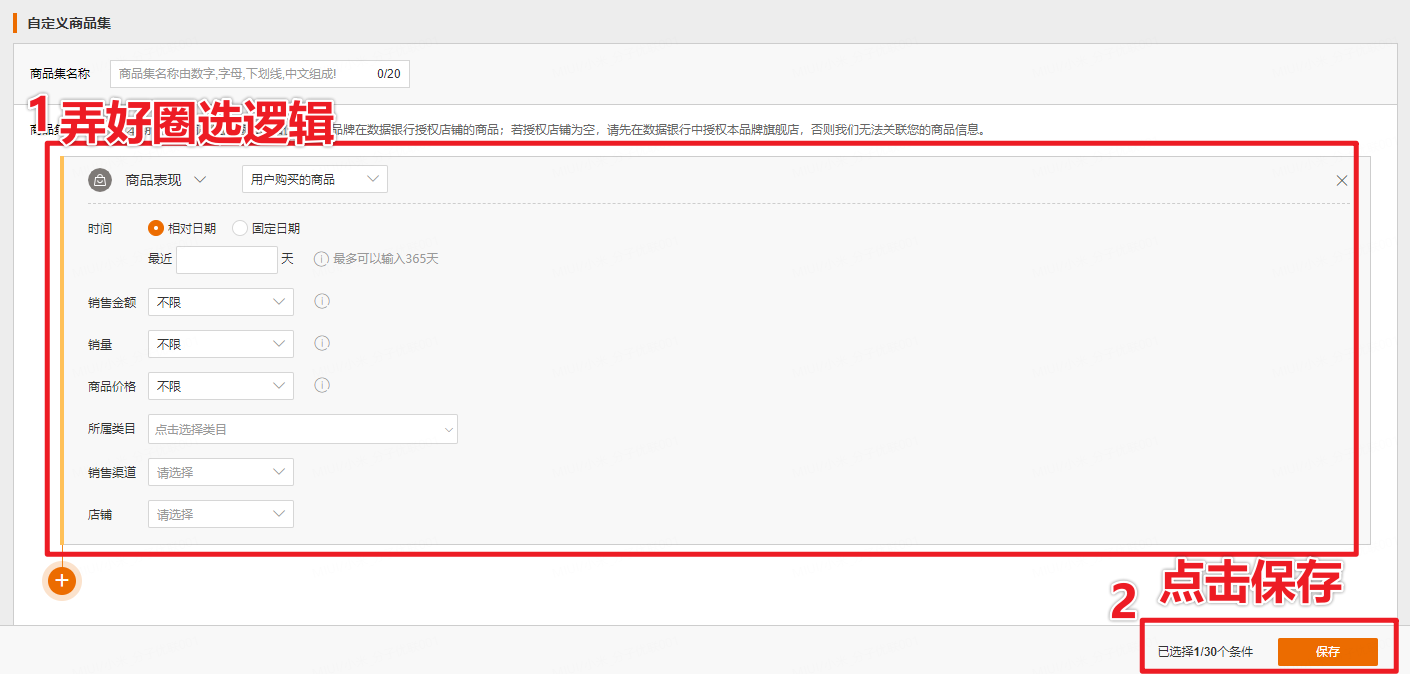Open the 用户购买的商品 dropdown
Image resolution: width=1410 pixels, height=674 pixels.
pyautogui.click(x=315, y=179)
